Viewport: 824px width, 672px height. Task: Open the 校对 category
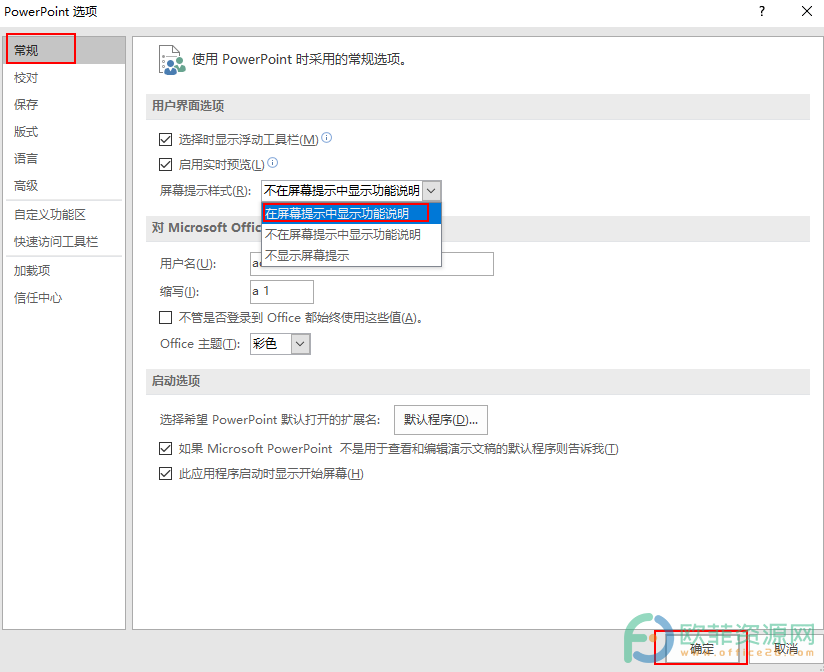[x=65, y=78]
